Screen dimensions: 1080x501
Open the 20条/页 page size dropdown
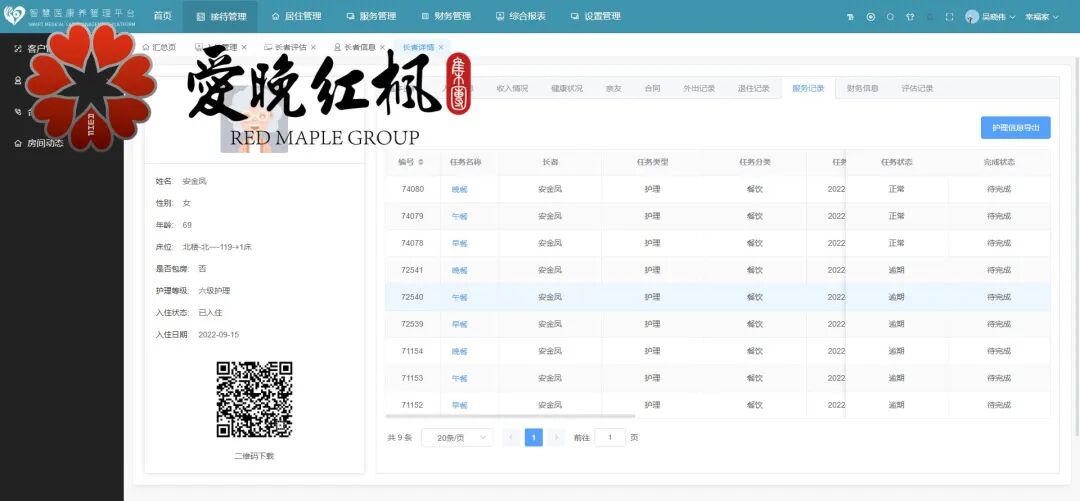tap(457, 438)
